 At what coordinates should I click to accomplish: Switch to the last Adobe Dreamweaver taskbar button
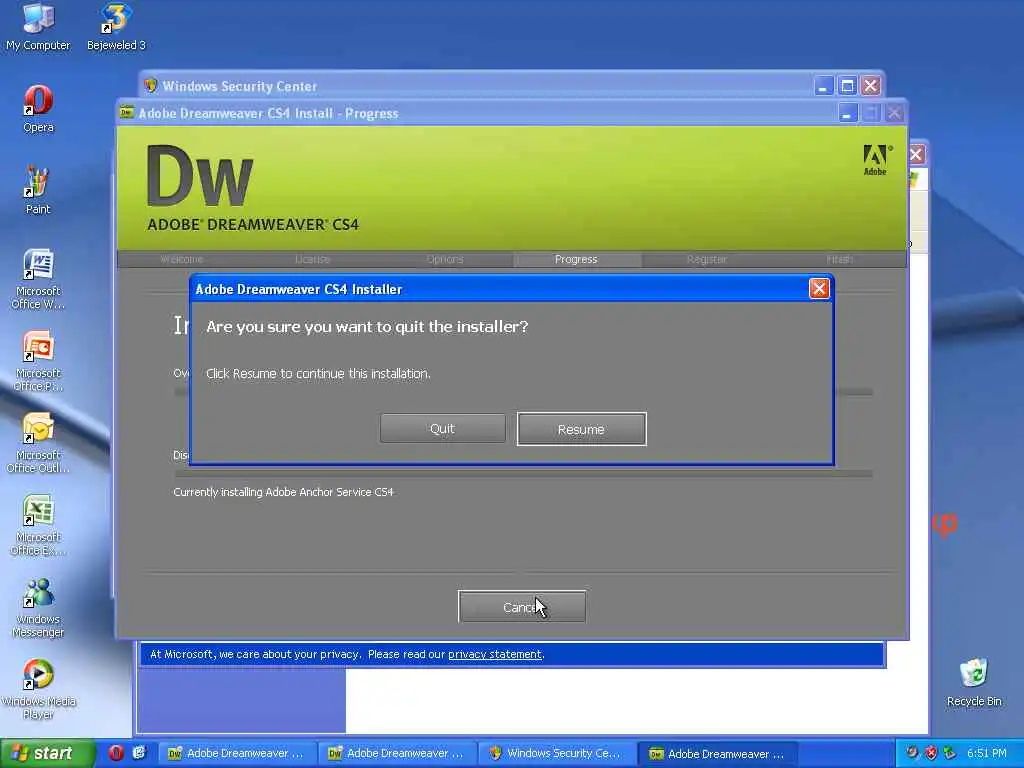click(718, 753)
